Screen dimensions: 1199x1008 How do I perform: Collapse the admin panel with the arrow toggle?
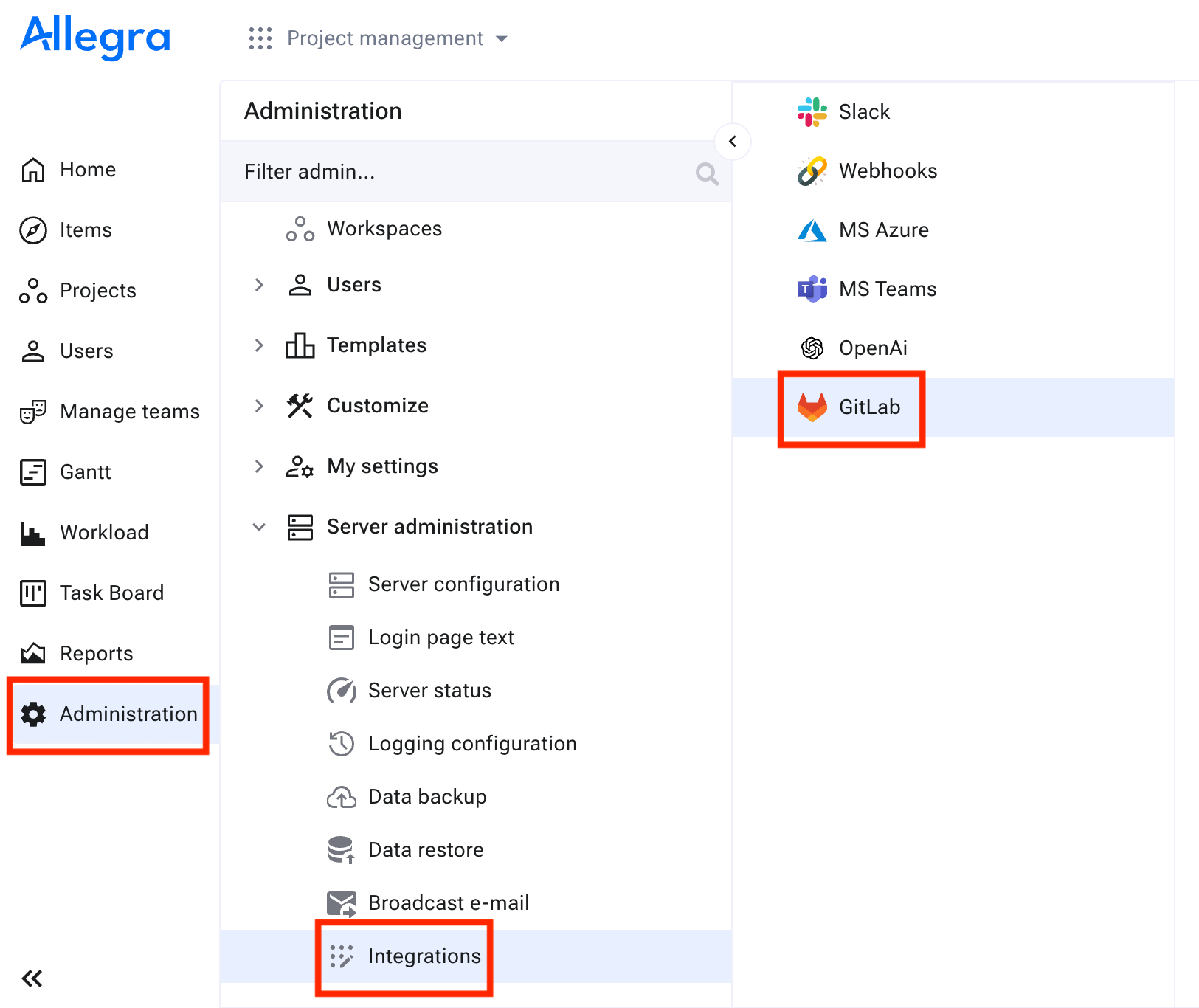733,141
